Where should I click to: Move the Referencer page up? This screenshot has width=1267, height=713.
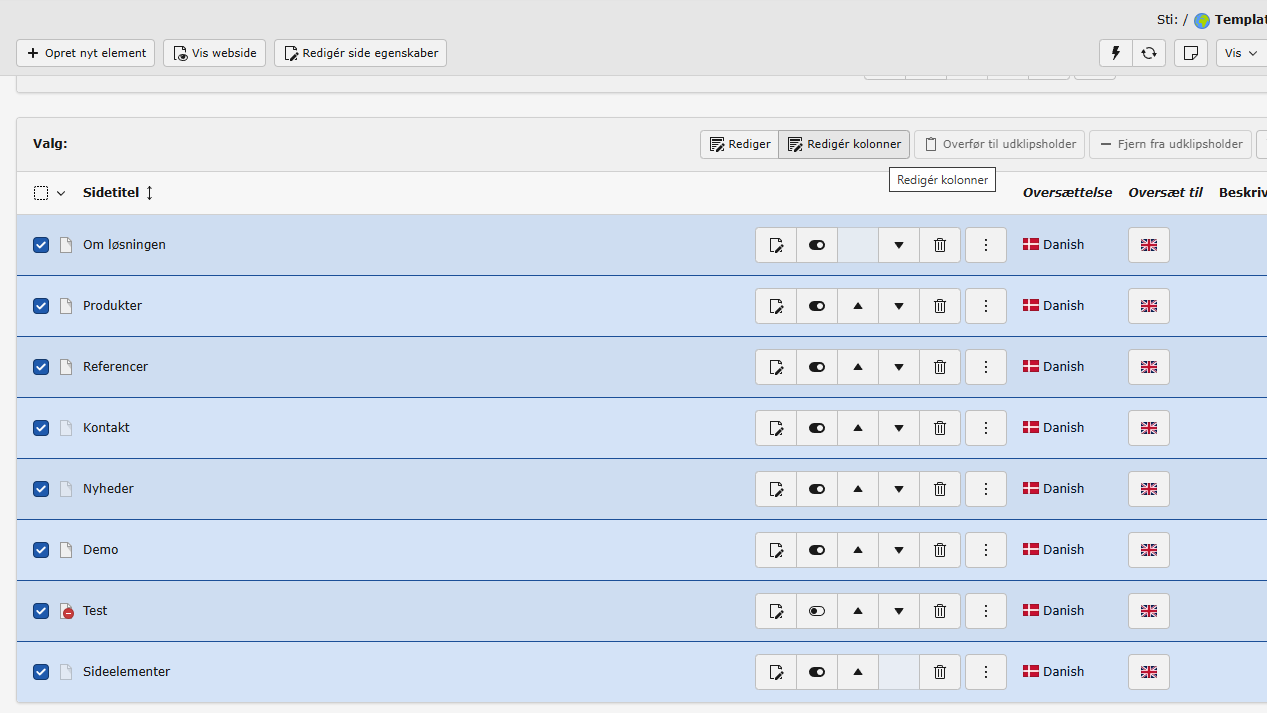coord(858,367)
